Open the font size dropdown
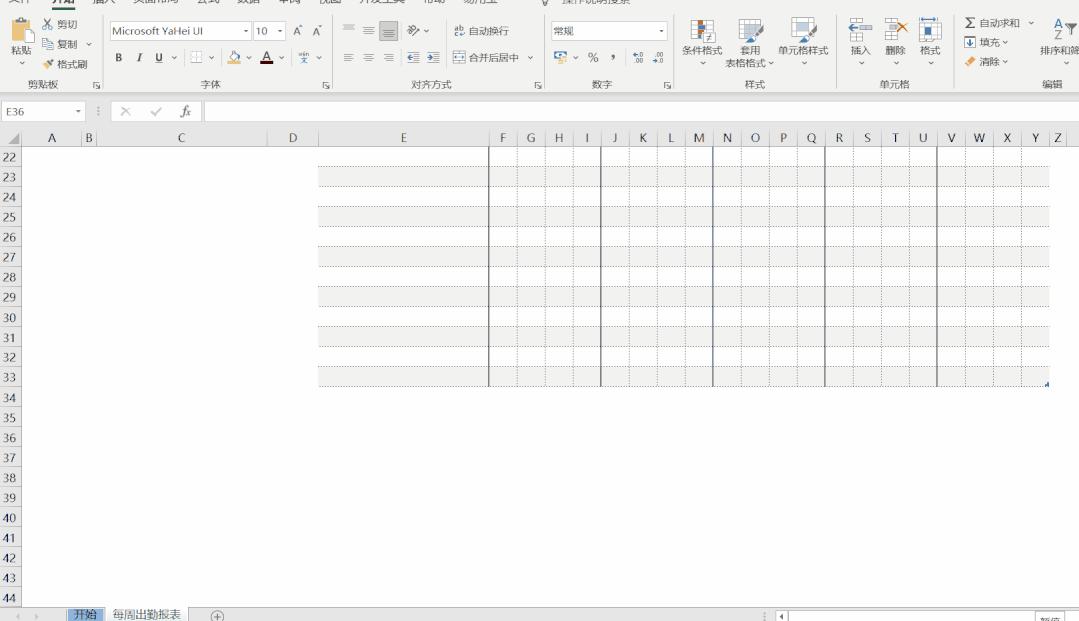 tap(280, 31)
